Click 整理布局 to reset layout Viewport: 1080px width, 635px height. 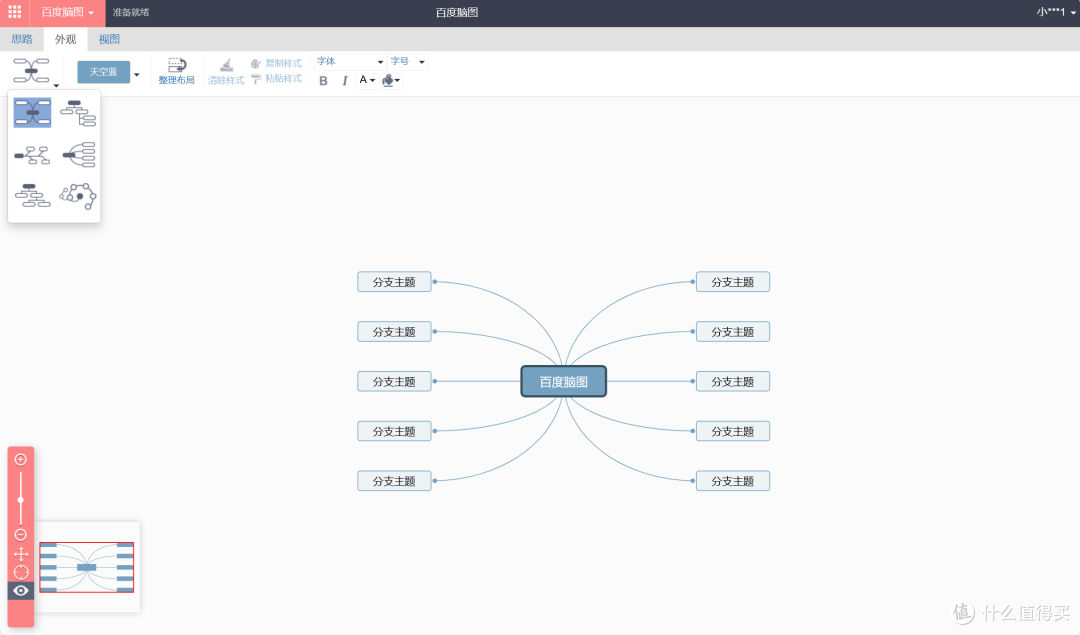click(x=176, y=72)
